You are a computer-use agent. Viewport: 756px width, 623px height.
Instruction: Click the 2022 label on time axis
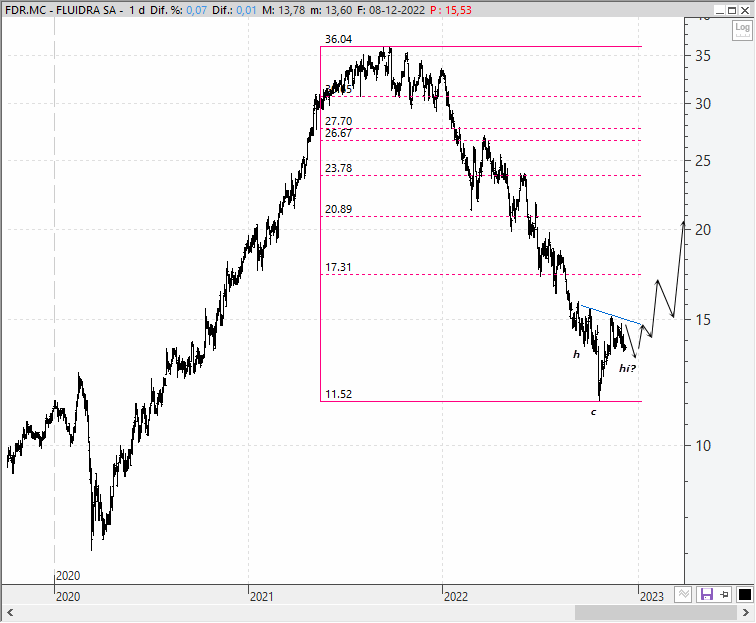[x=456, y=597]
